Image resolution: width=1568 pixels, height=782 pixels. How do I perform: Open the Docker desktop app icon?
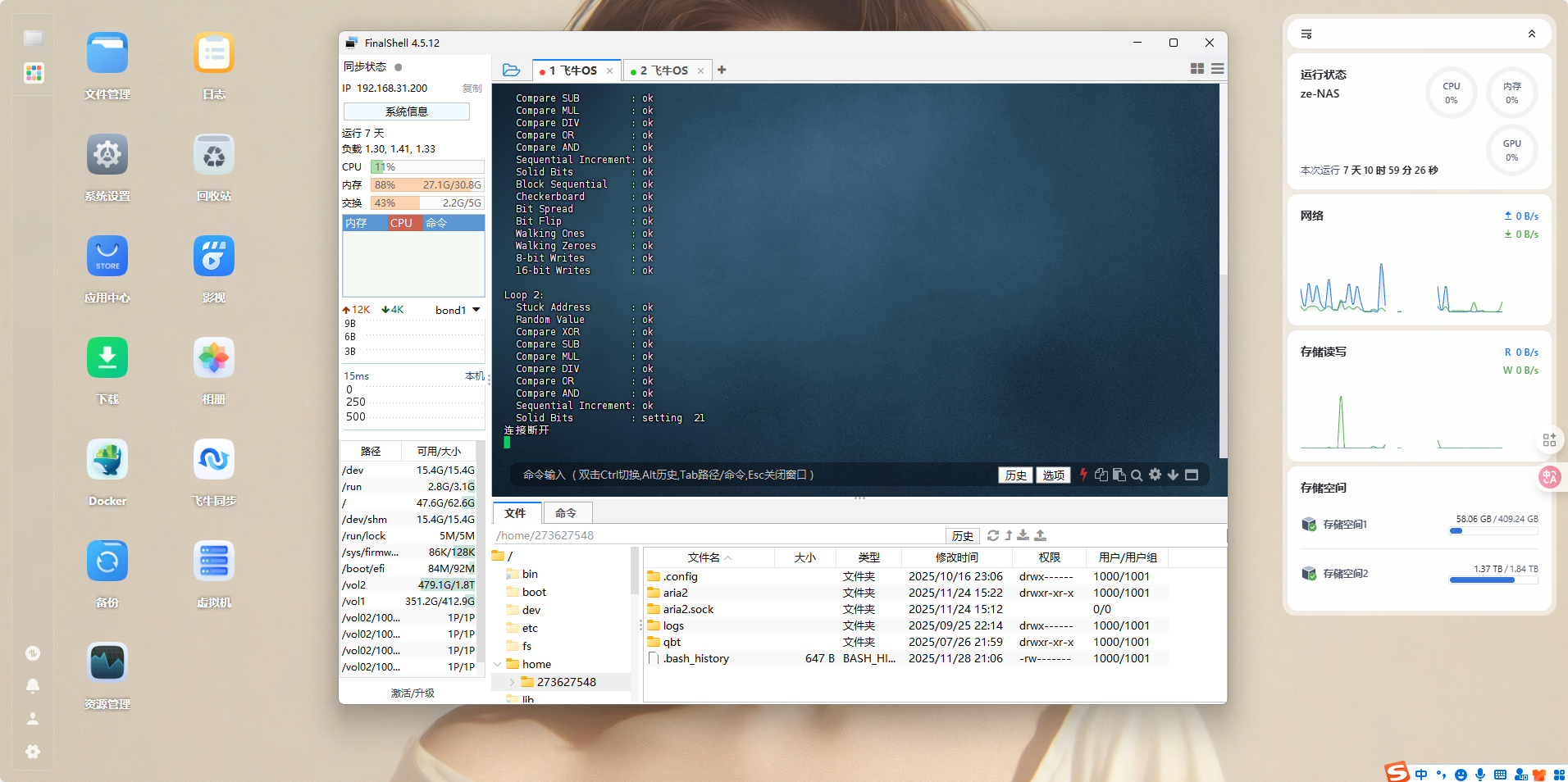107,460
